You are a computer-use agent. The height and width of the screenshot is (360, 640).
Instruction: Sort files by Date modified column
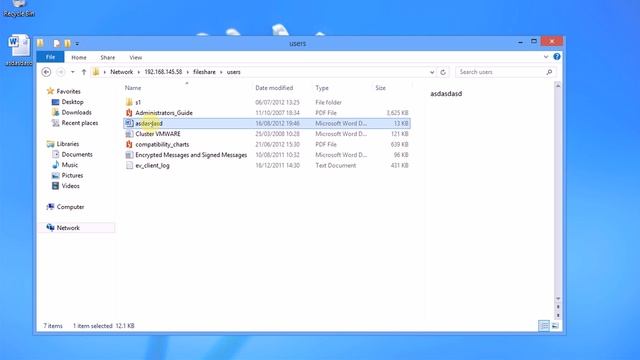[274, 88]
